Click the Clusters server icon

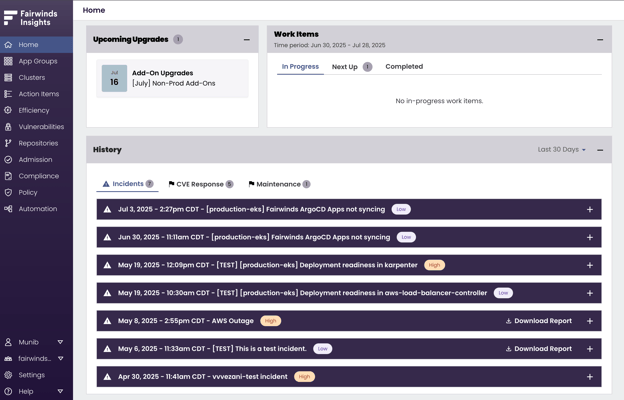[8, 78]
